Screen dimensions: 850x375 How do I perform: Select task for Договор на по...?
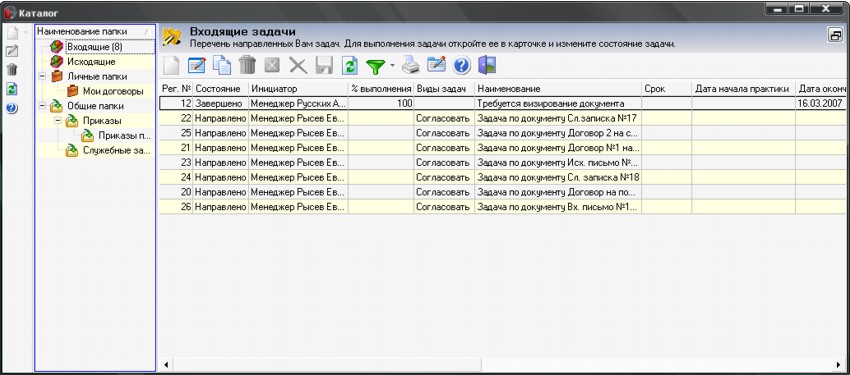(503, 192)
